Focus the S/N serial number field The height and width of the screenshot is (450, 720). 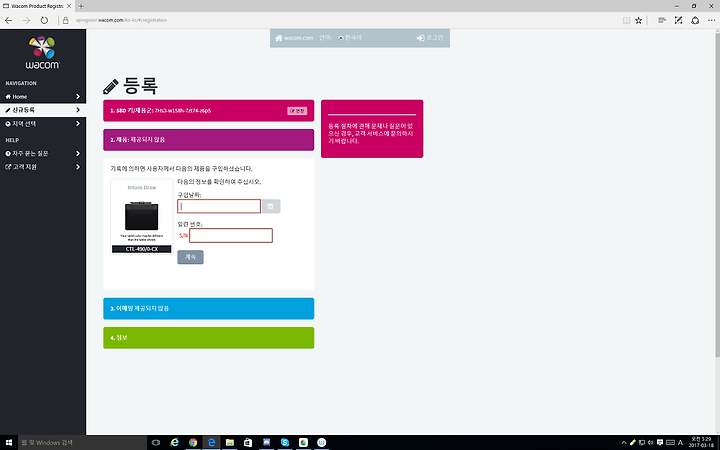(x=231, y=236)
